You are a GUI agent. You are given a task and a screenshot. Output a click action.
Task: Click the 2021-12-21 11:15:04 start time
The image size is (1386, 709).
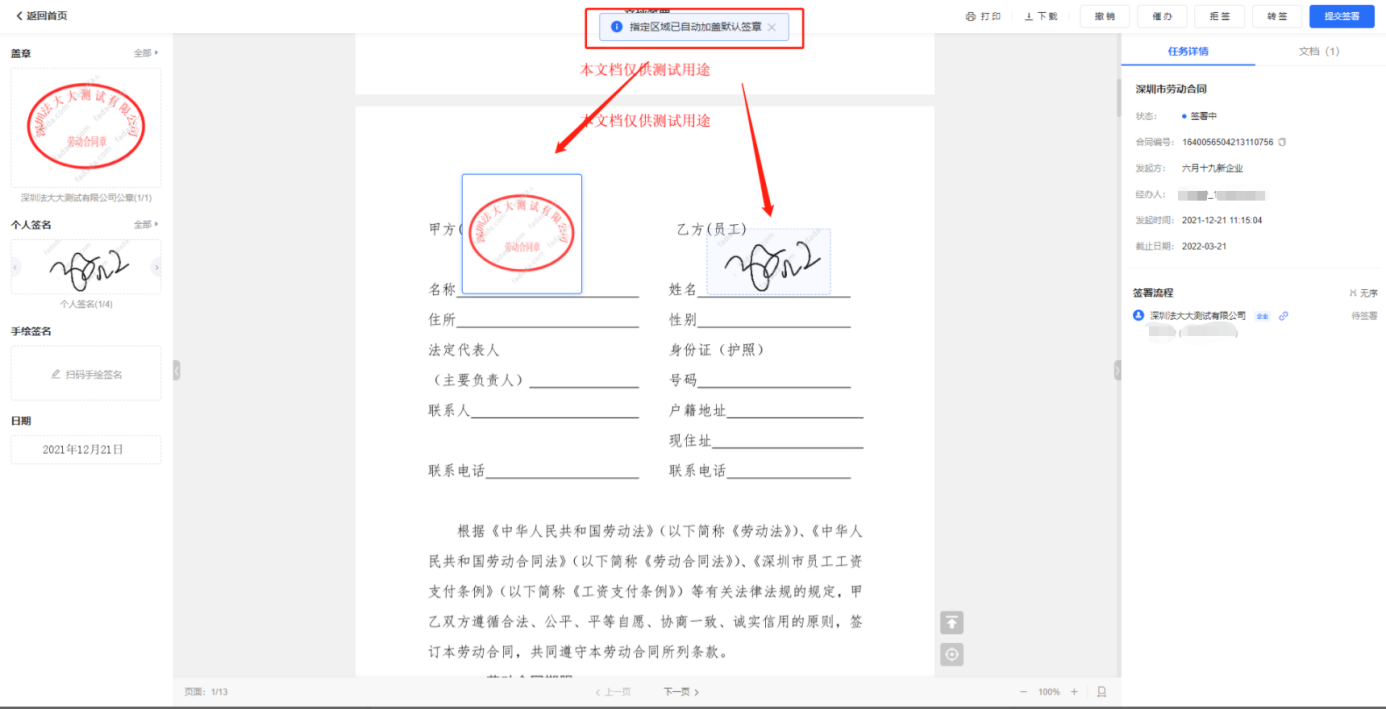(1222, 220)
